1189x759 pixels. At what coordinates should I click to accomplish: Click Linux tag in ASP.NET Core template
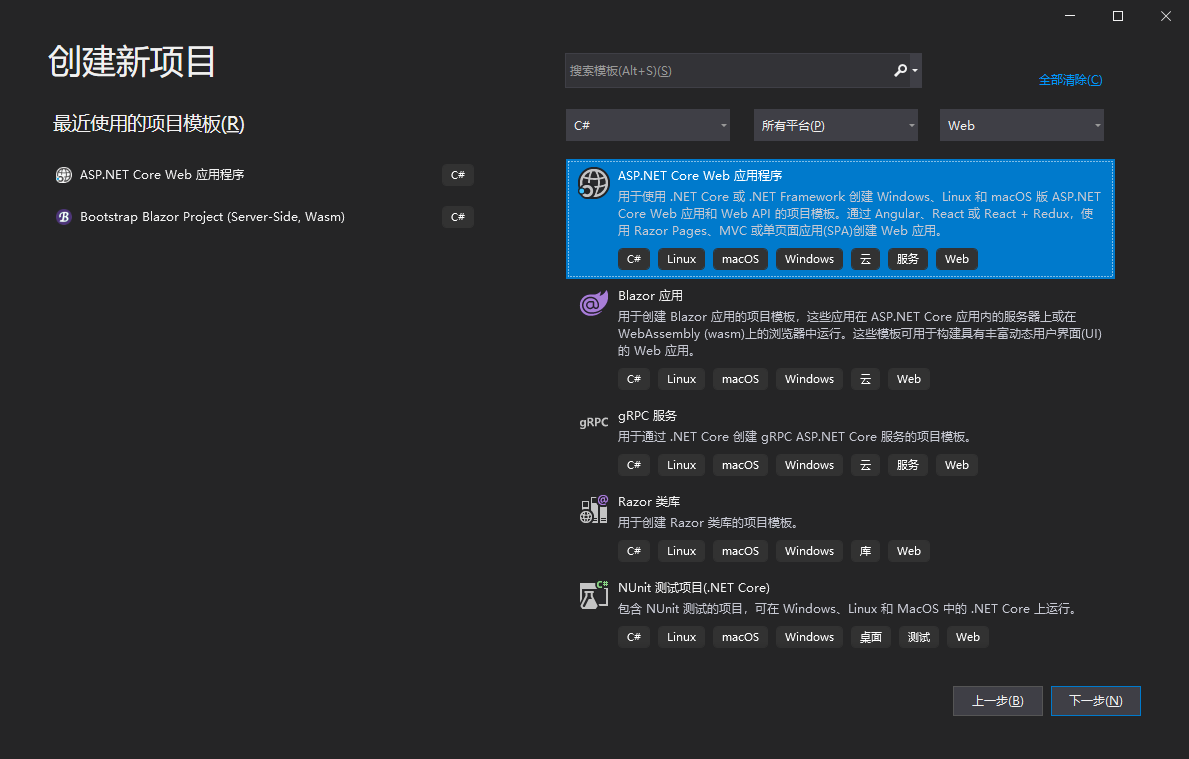click(681, 259)
